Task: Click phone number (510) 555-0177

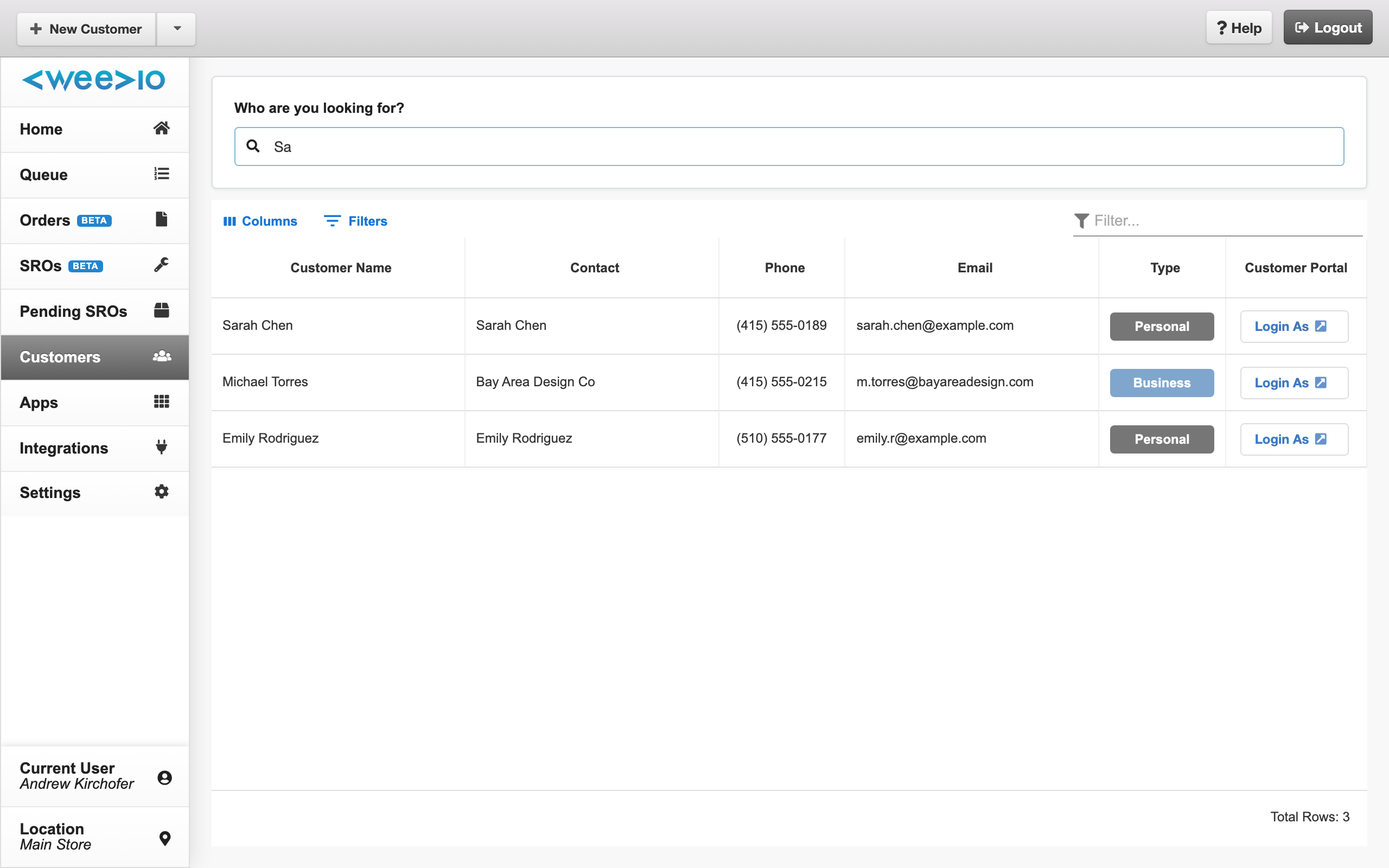Action: coord(781,438)
